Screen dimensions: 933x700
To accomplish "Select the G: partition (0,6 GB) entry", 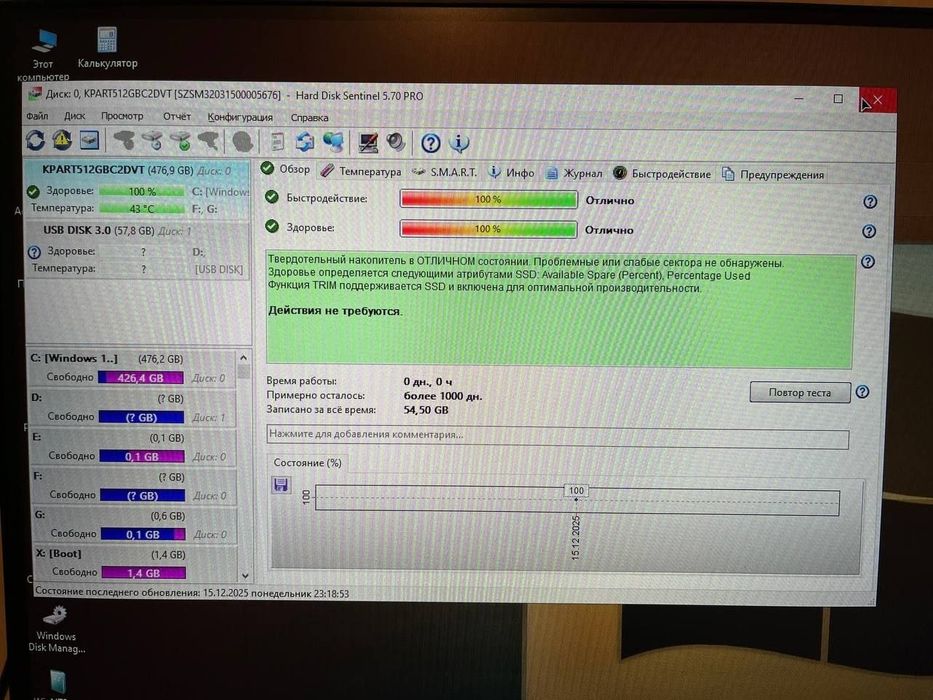I will click(x=134, y=525).
